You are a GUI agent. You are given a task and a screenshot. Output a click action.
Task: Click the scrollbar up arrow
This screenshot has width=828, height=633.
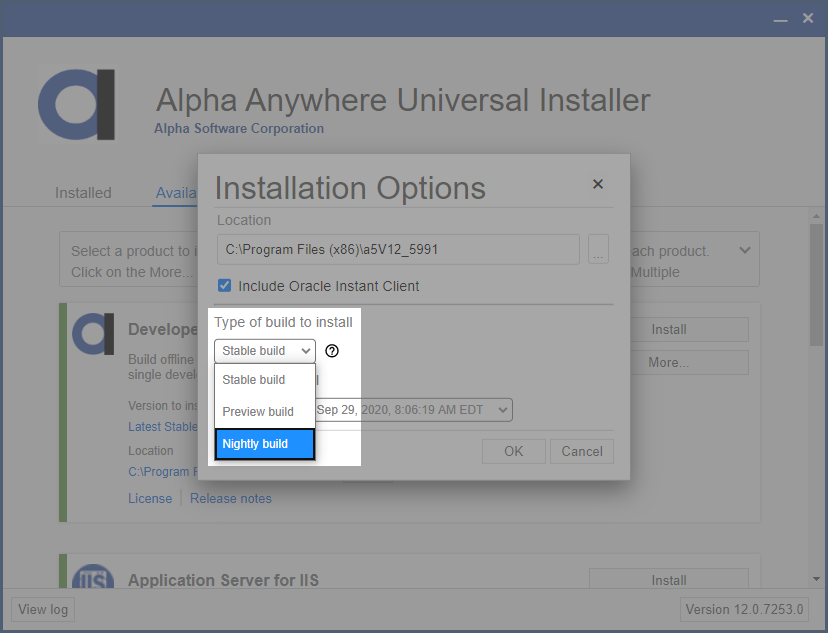coord(816,216)
